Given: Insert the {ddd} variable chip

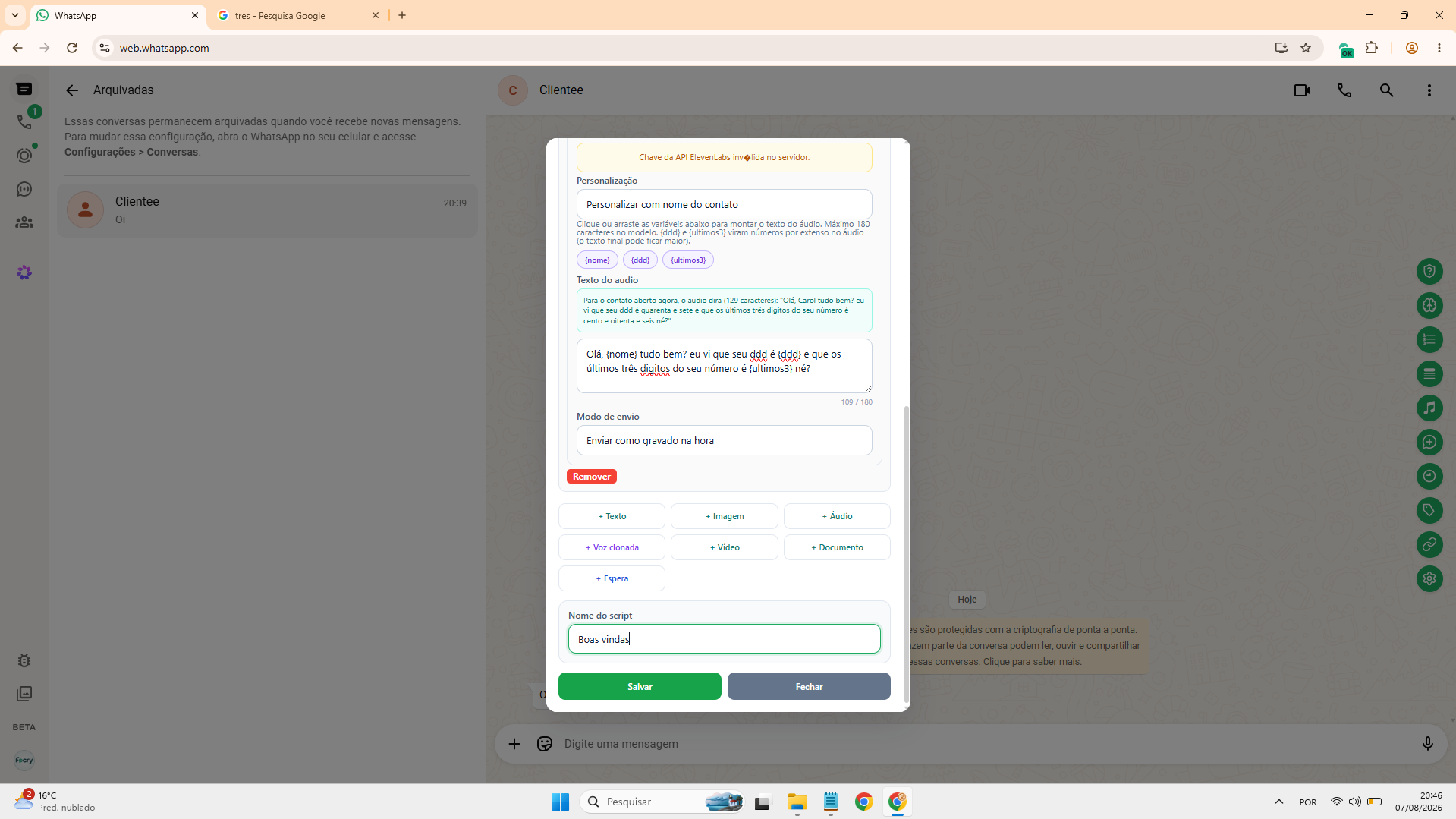Looking at the screenshot, I should coord(640,260).
